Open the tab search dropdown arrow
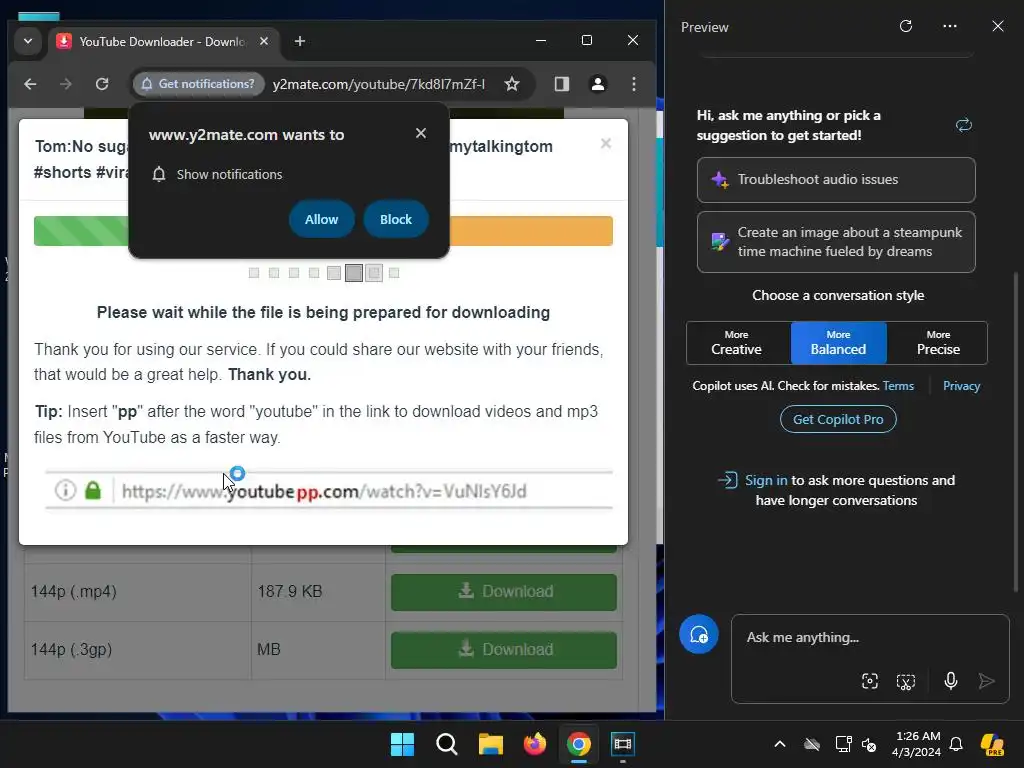Viewport: 1024px width, 768px height. 27,41
